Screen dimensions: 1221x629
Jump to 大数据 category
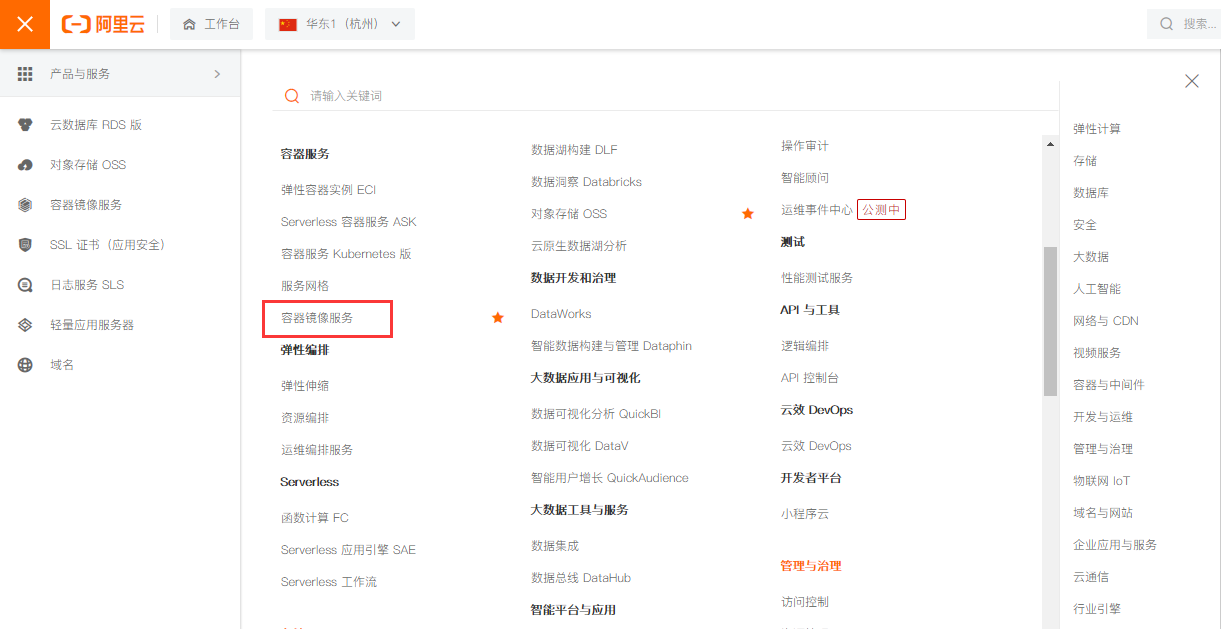click(x=1091, y=257)
